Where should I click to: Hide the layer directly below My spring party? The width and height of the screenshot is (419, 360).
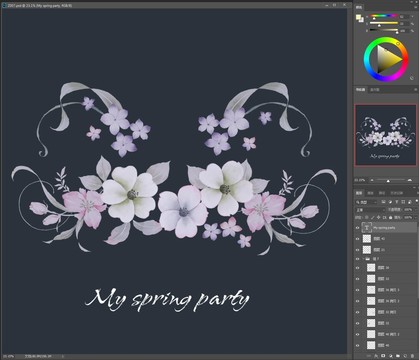coord(358,239)
